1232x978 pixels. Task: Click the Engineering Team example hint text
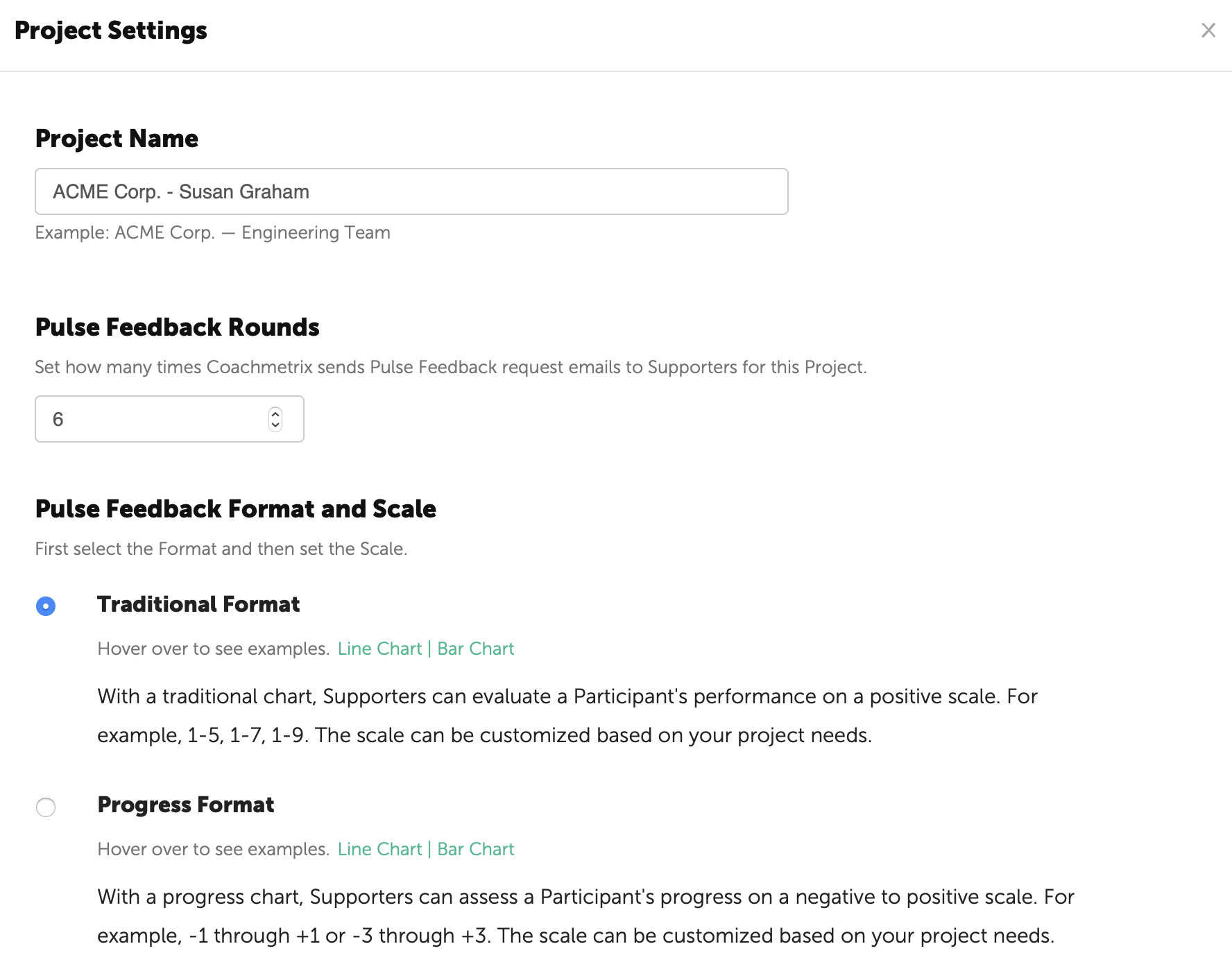click(x=212, y=232)
